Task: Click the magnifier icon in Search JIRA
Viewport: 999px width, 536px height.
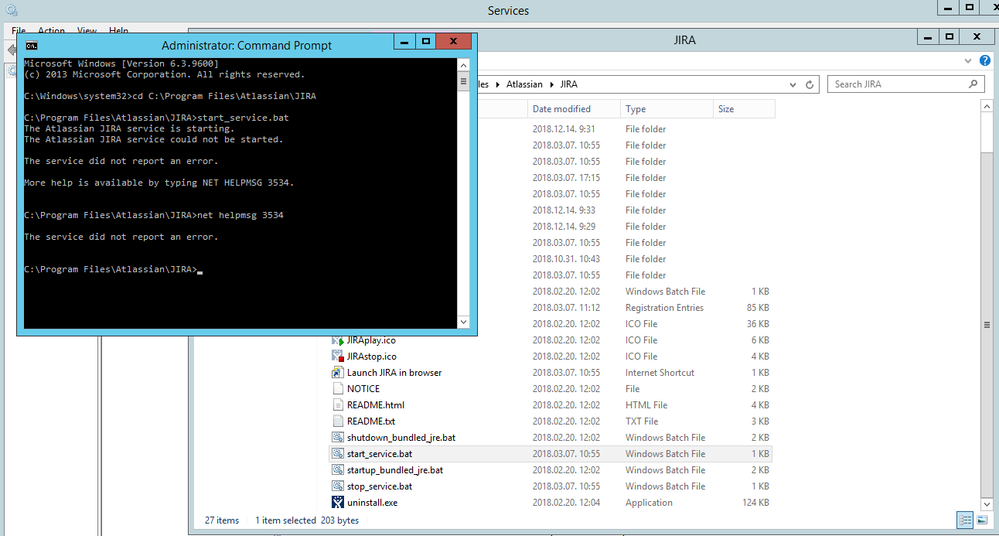Action: pyautogui.click(x=973, y=84)
